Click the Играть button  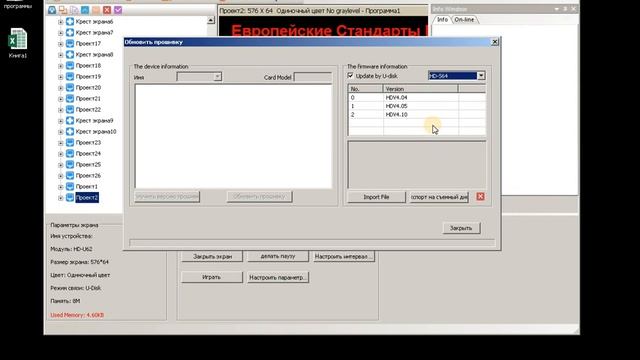tap(211, 277)
